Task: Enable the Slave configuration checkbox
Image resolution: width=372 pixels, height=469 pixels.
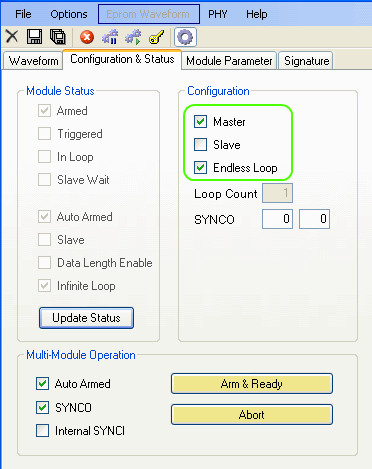Action: (200, 145)
